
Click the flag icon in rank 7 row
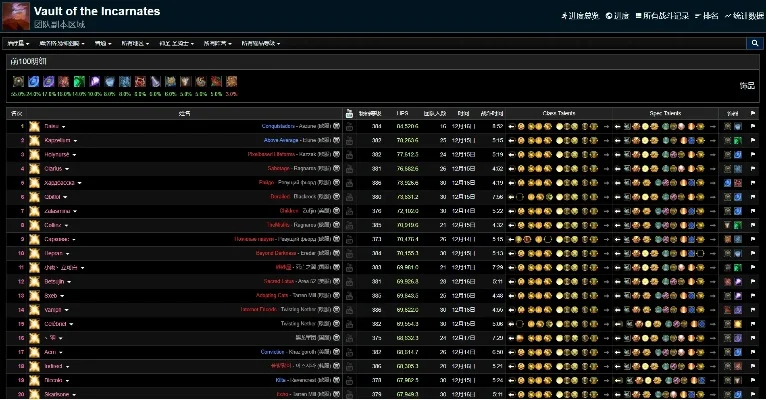point(753,211)
